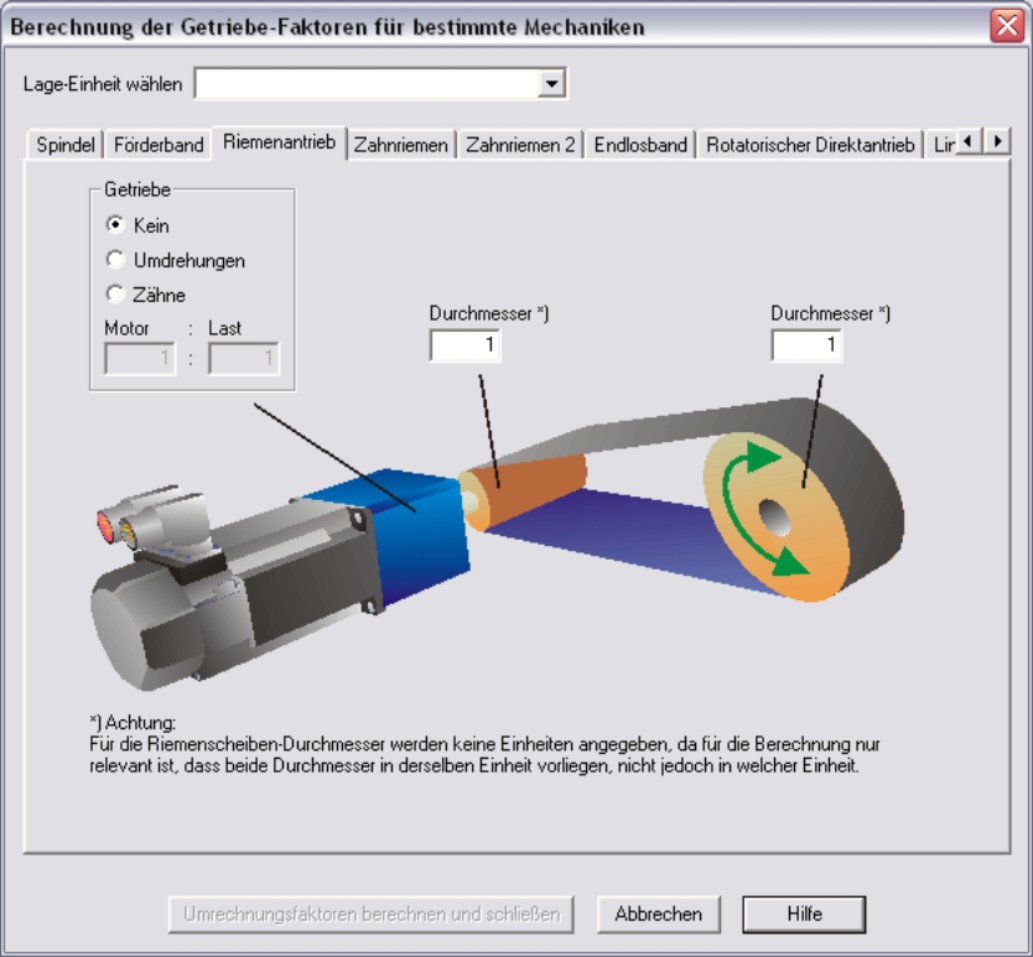
Task: Switch to the Spindel tab
Action: [x=66, y=145]
